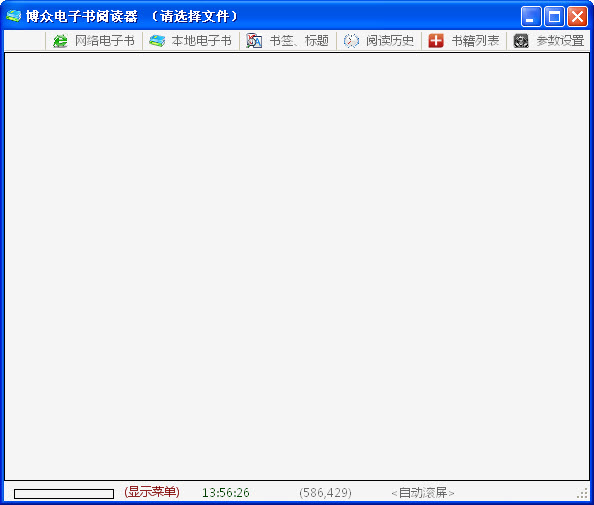Image resolution: width=594 pixels, height=505 pixels.
Task: Open the 本地电子书 toolbar item
Action: click(x=191, y=41)
